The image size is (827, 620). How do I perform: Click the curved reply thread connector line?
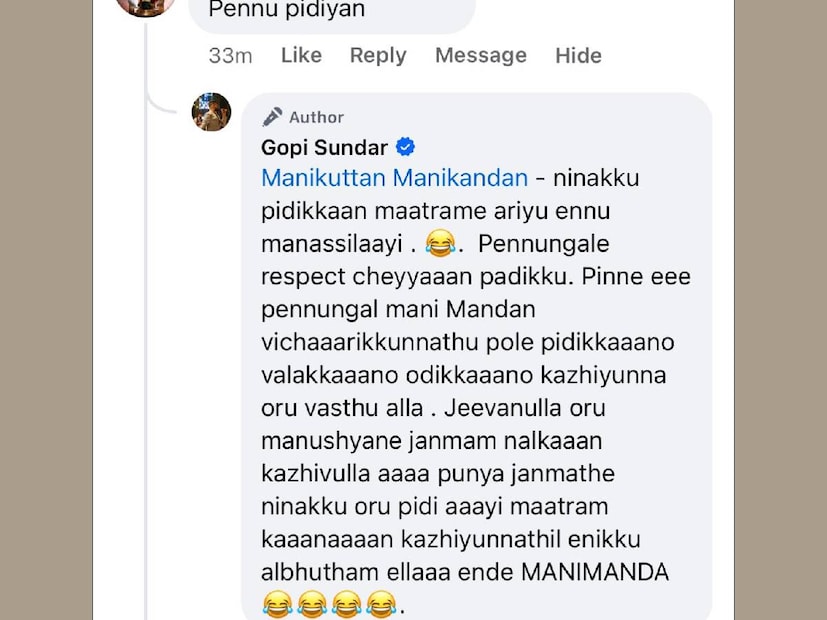point(160,101)
